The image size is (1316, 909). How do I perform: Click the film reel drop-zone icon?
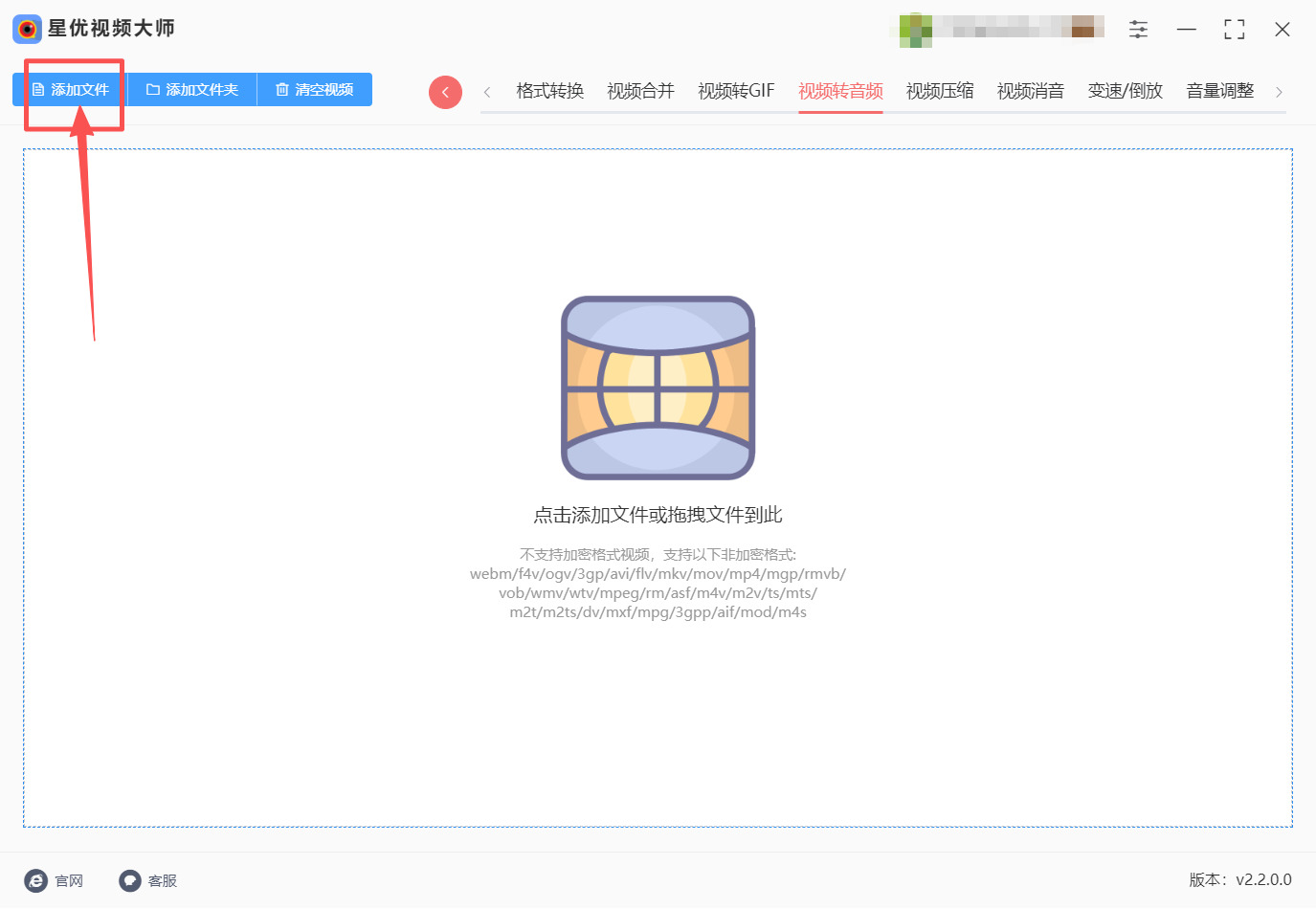point(658,388)
